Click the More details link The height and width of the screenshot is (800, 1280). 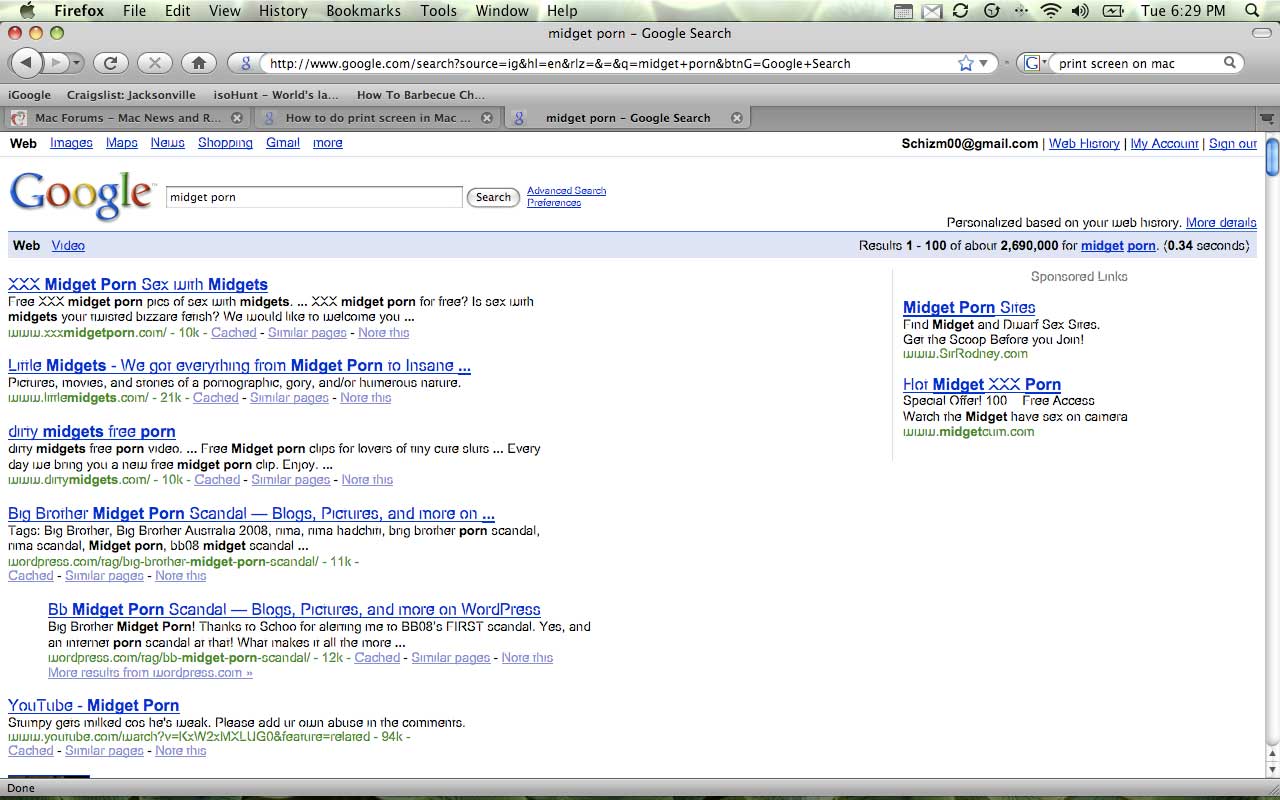[1221, 223]
